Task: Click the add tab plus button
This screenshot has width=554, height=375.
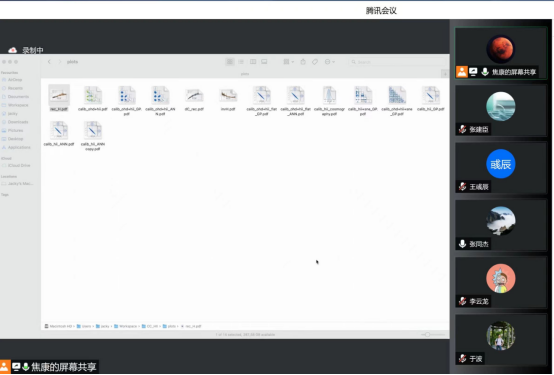Action: point(445,74)
